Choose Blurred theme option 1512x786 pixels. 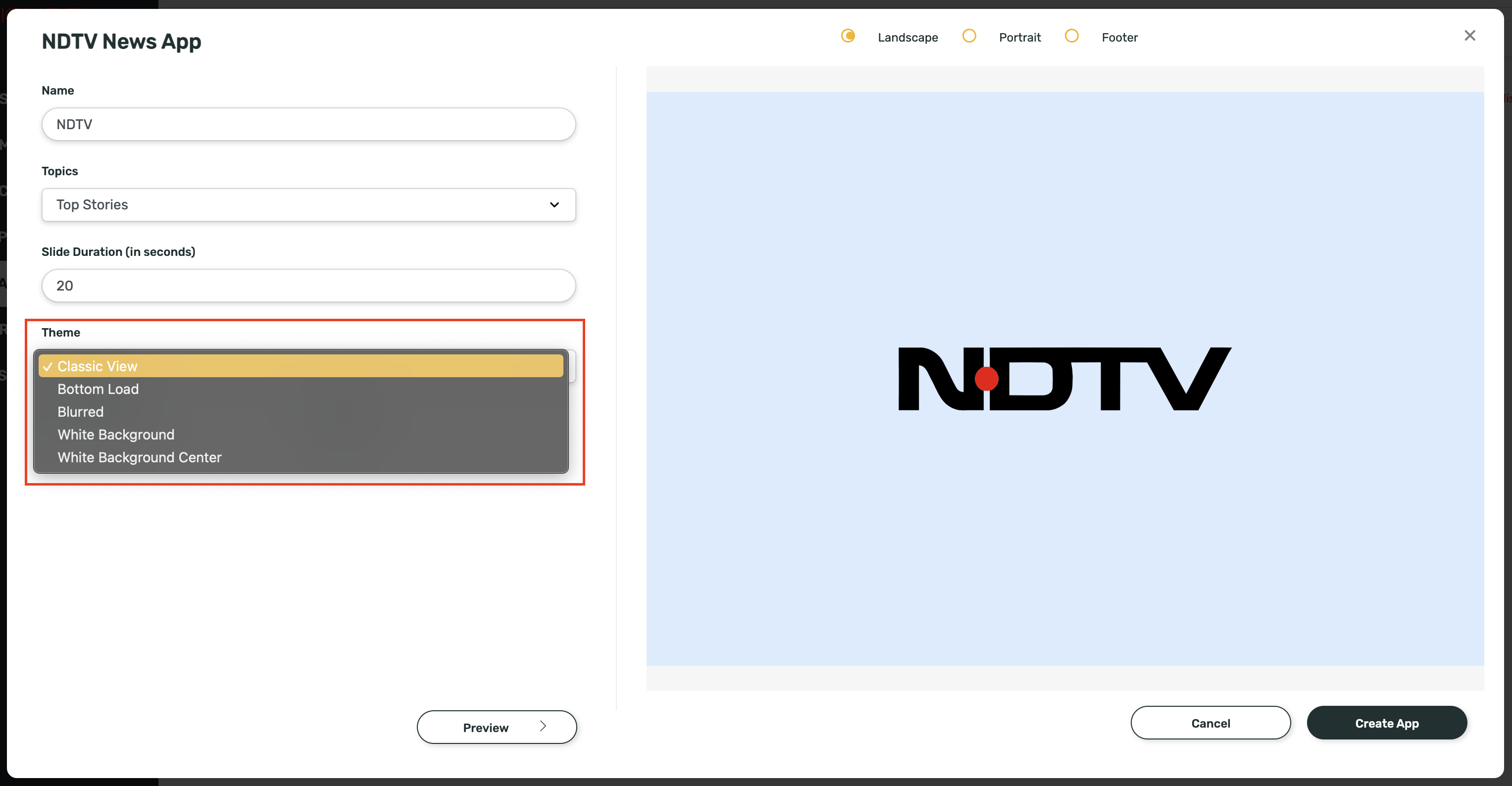click(301, 411)
